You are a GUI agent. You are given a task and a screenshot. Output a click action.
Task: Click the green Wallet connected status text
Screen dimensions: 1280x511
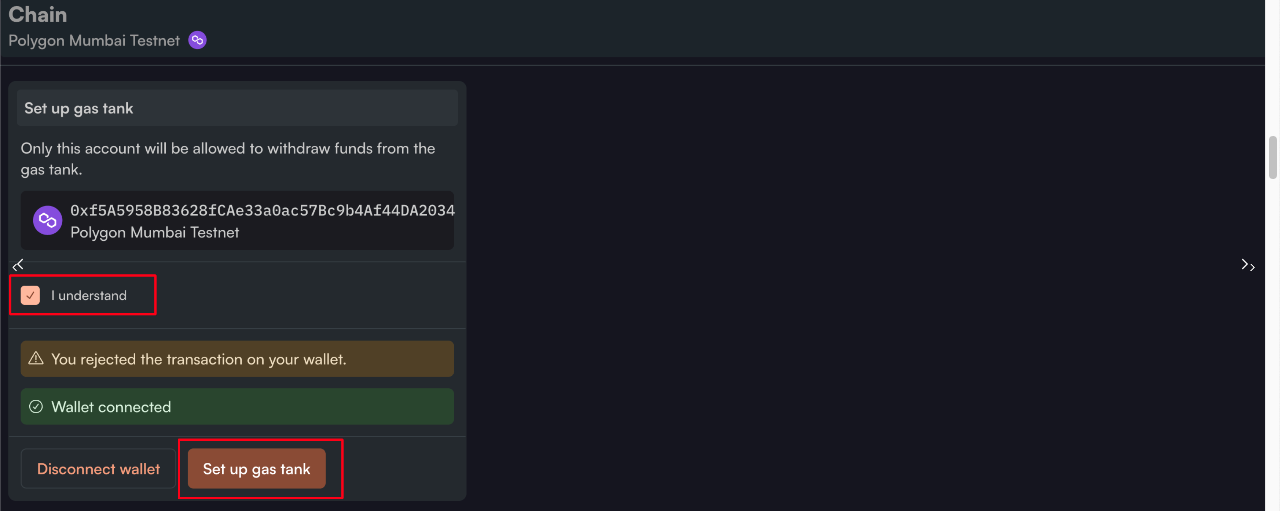tap(111, 407)
